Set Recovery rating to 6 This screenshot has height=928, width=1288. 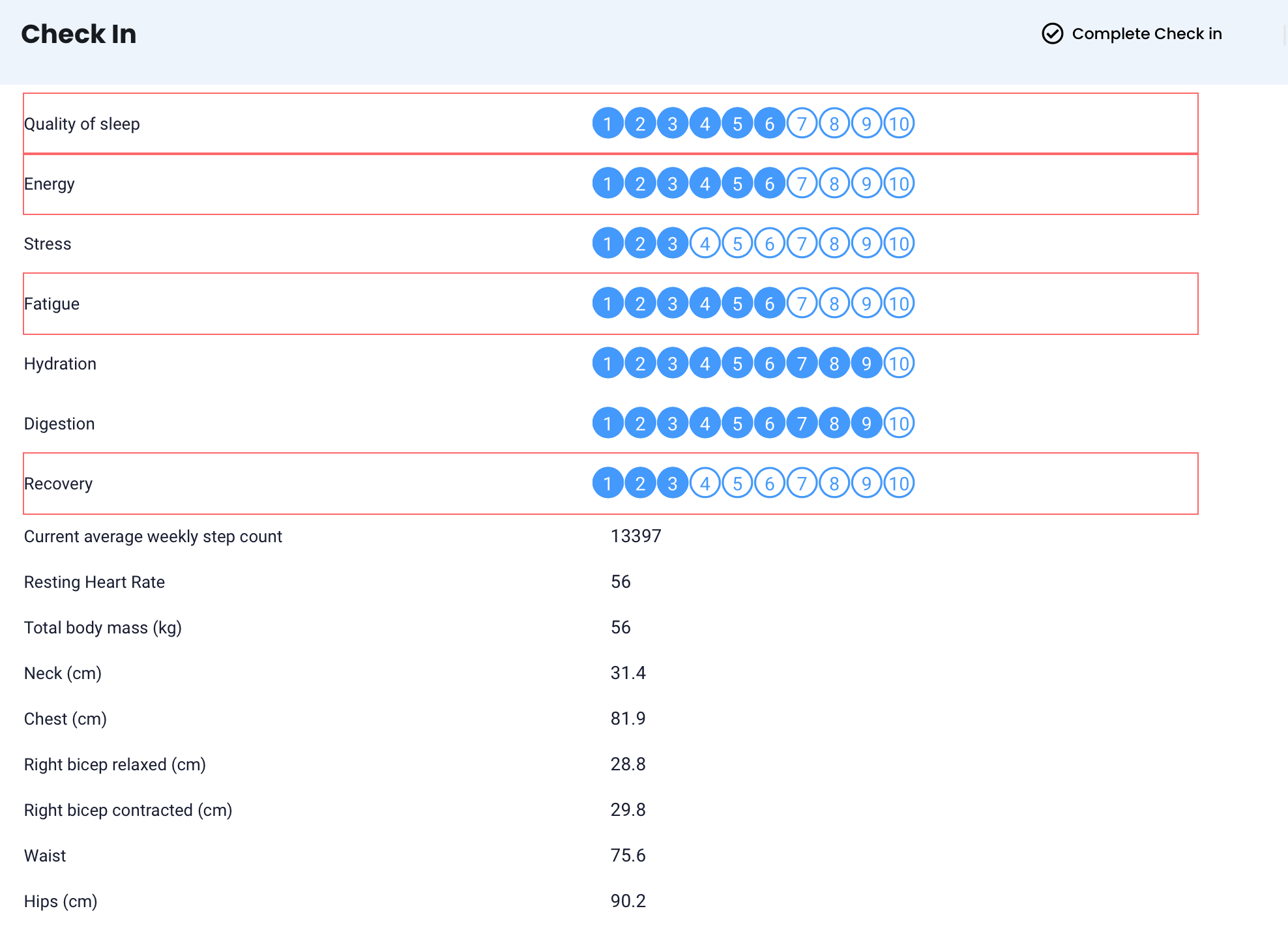click(x=770, y=484)
